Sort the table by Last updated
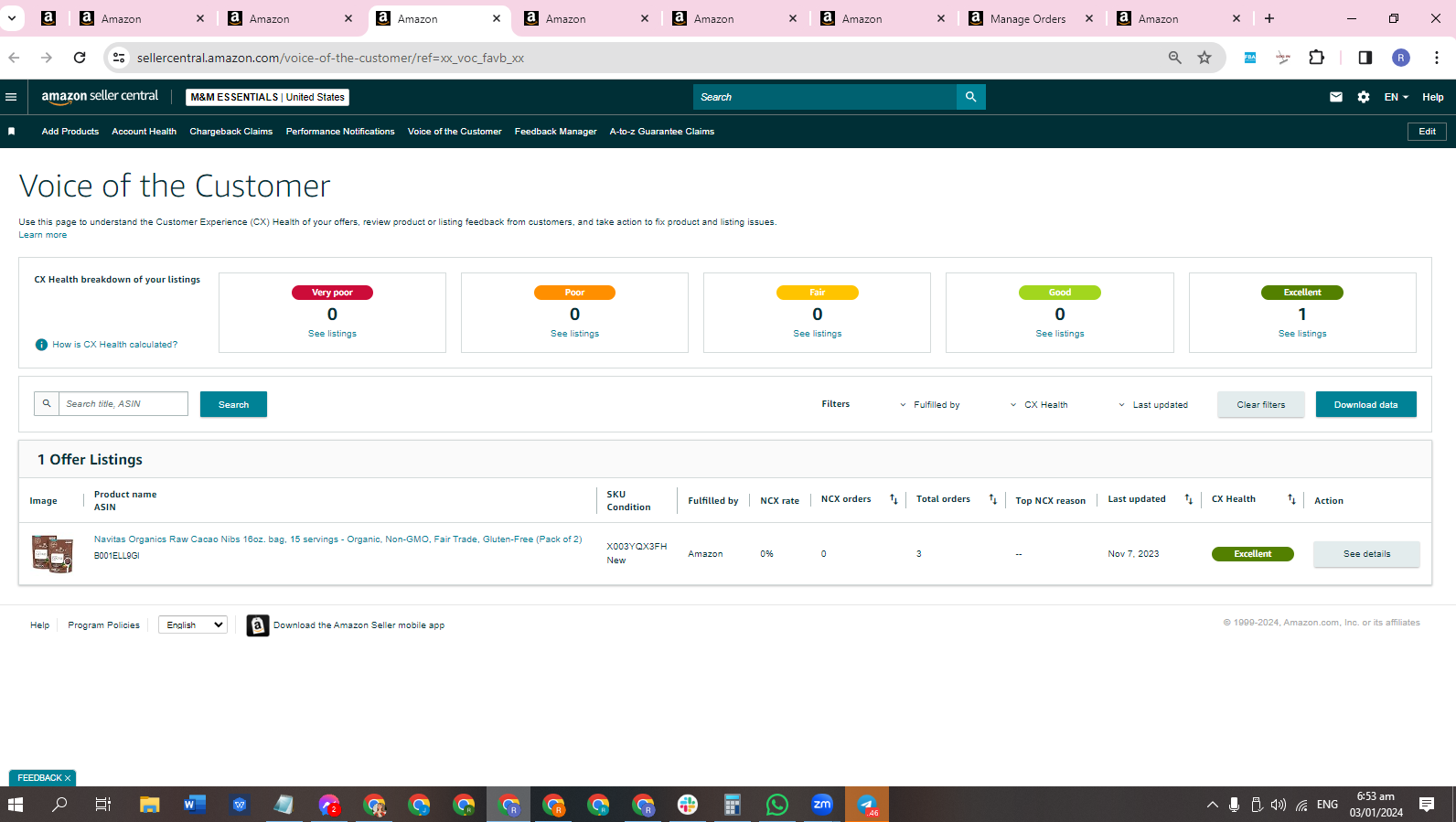The height and width of the screenshot is (822, 1456). click(1189, 499)
